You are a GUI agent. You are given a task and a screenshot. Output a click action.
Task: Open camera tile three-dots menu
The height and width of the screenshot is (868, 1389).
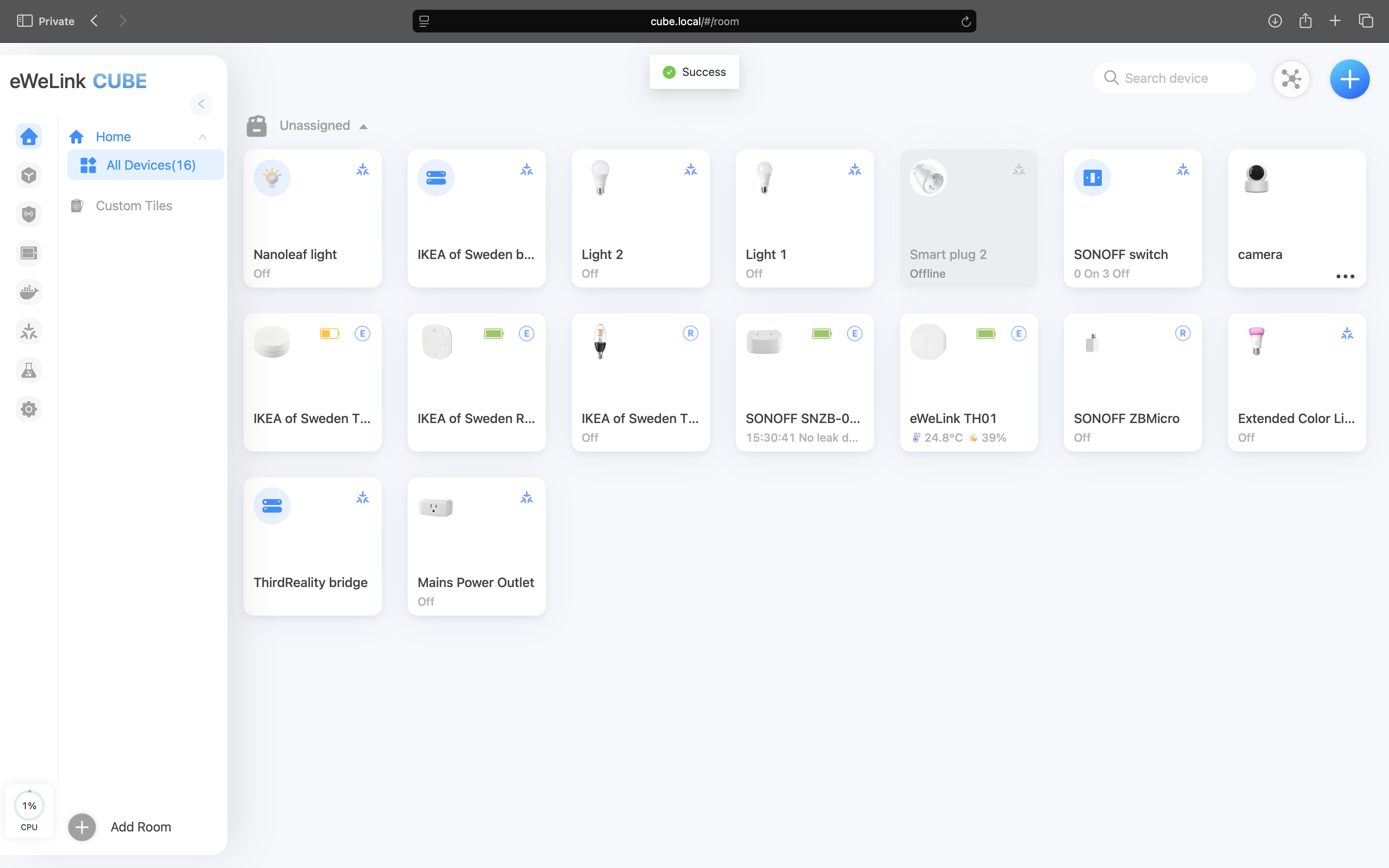click(x=1345, y=276)
